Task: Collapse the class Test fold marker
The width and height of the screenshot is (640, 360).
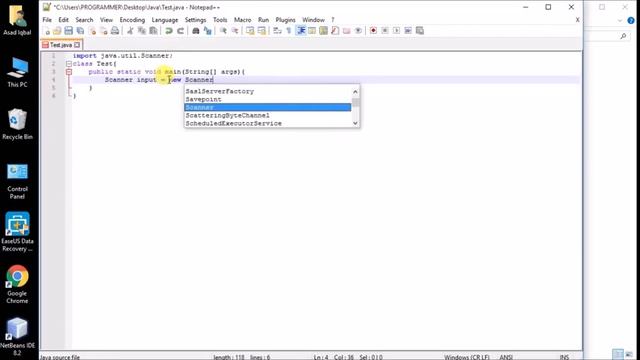Action: (69, 64)
